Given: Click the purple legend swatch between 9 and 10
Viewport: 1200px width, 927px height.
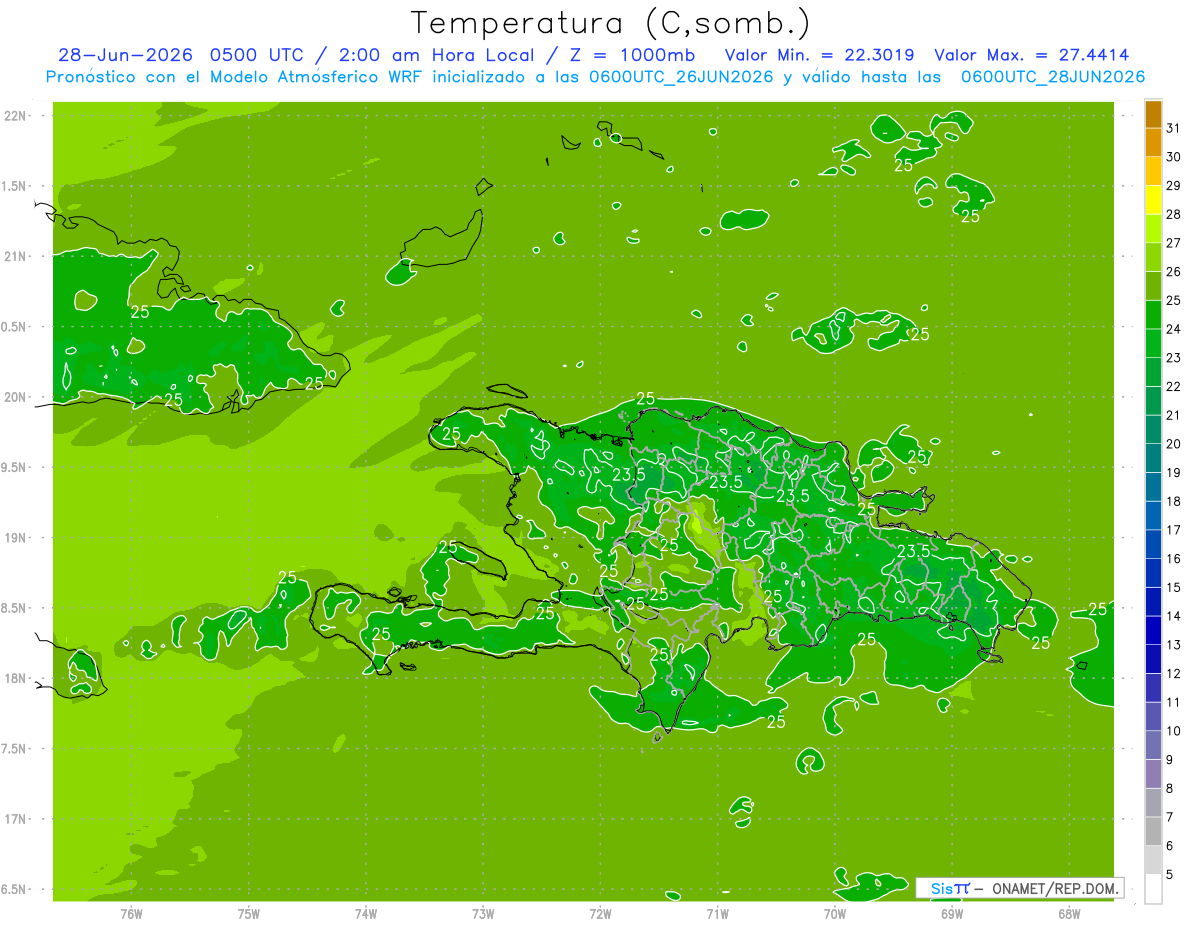Looking at the screenshot, I should 1153,745.
